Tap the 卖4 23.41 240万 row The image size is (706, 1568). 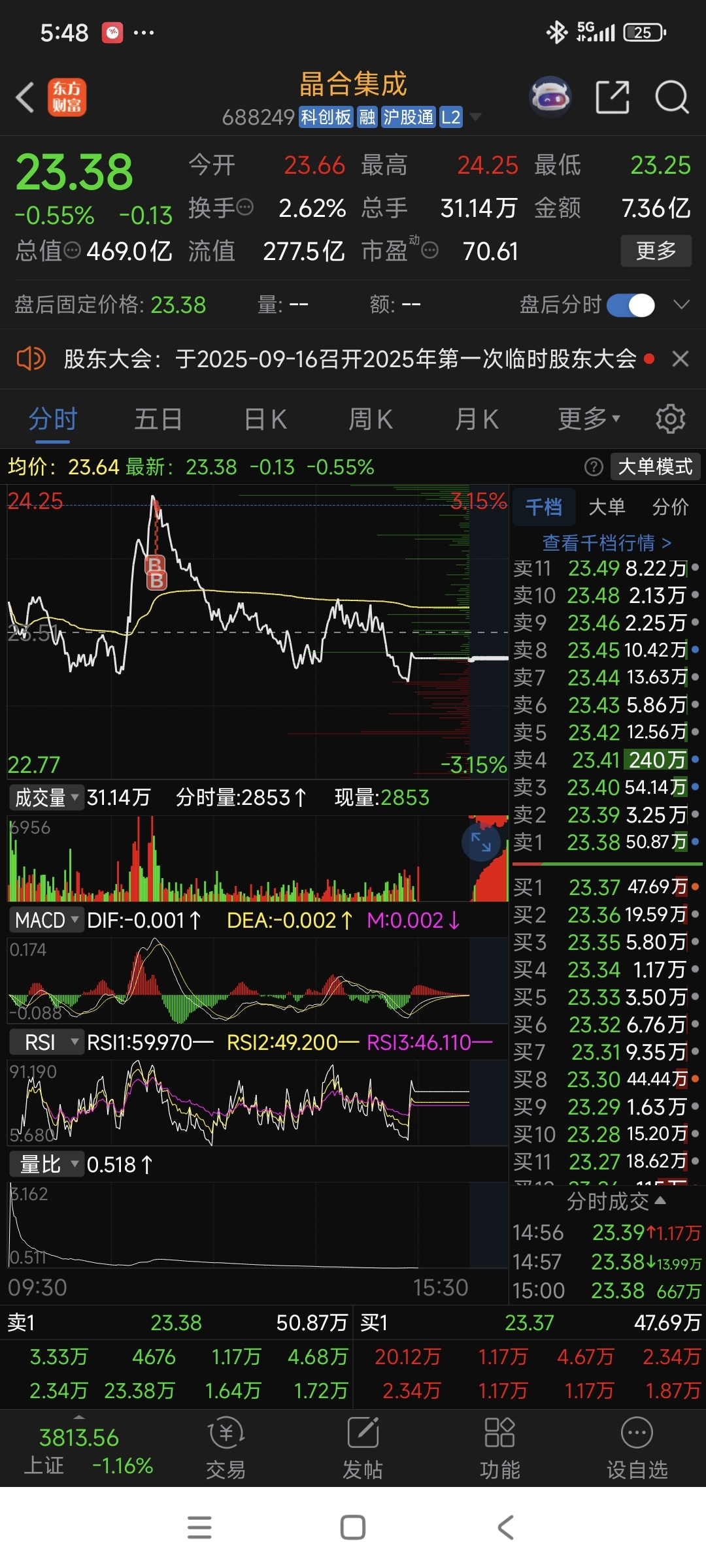pyautogui.click(x=606, y=760)
